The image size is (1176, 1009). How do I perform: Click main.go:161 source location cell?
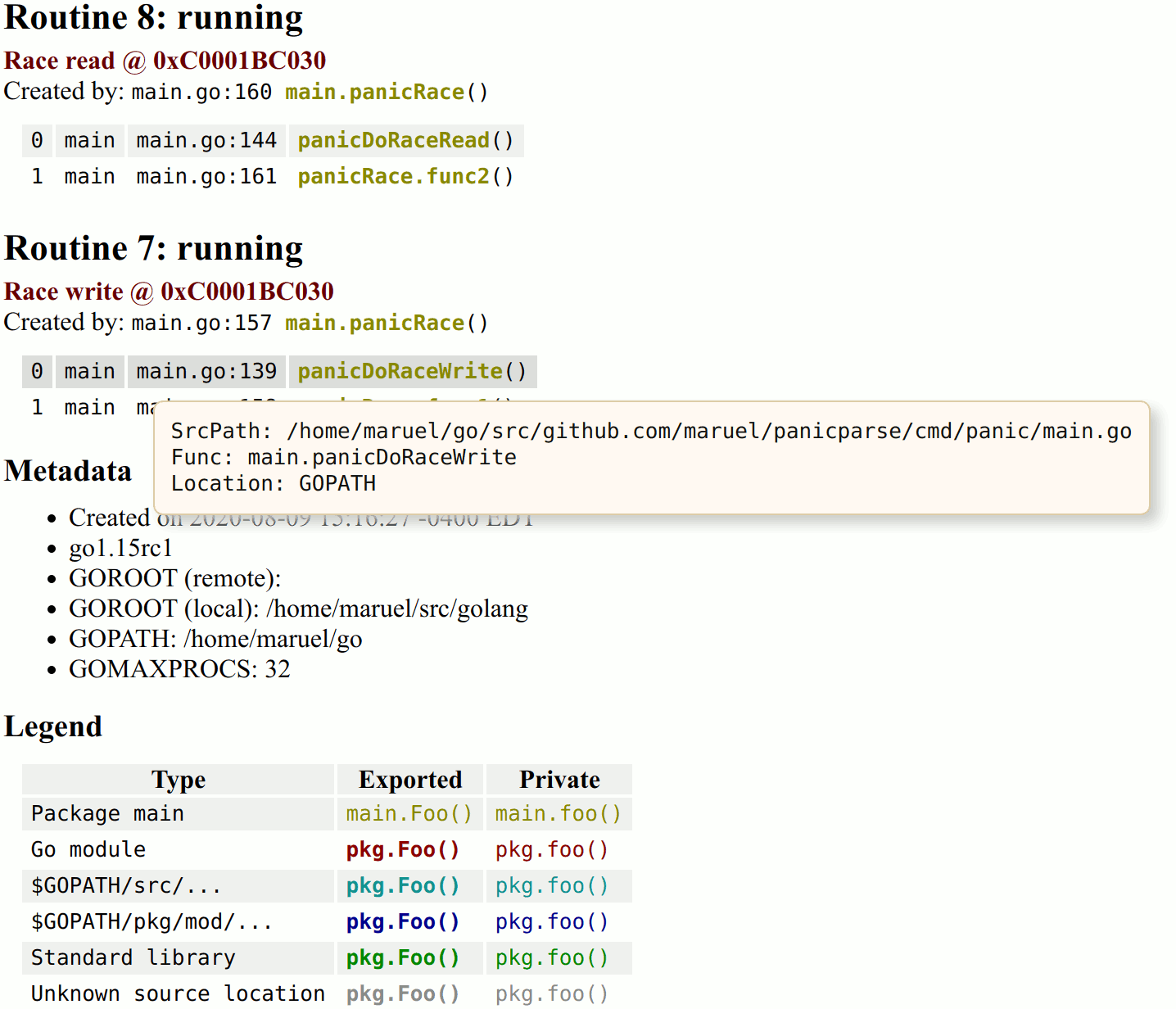(x=206, y=177)
